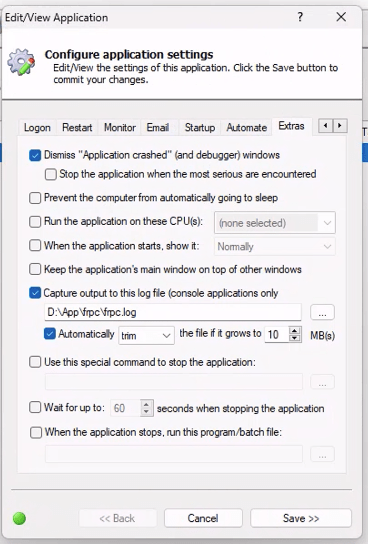Open the Normally show-window dropdown
This screenshot has height=544, width=368.
tap(275, 247)
